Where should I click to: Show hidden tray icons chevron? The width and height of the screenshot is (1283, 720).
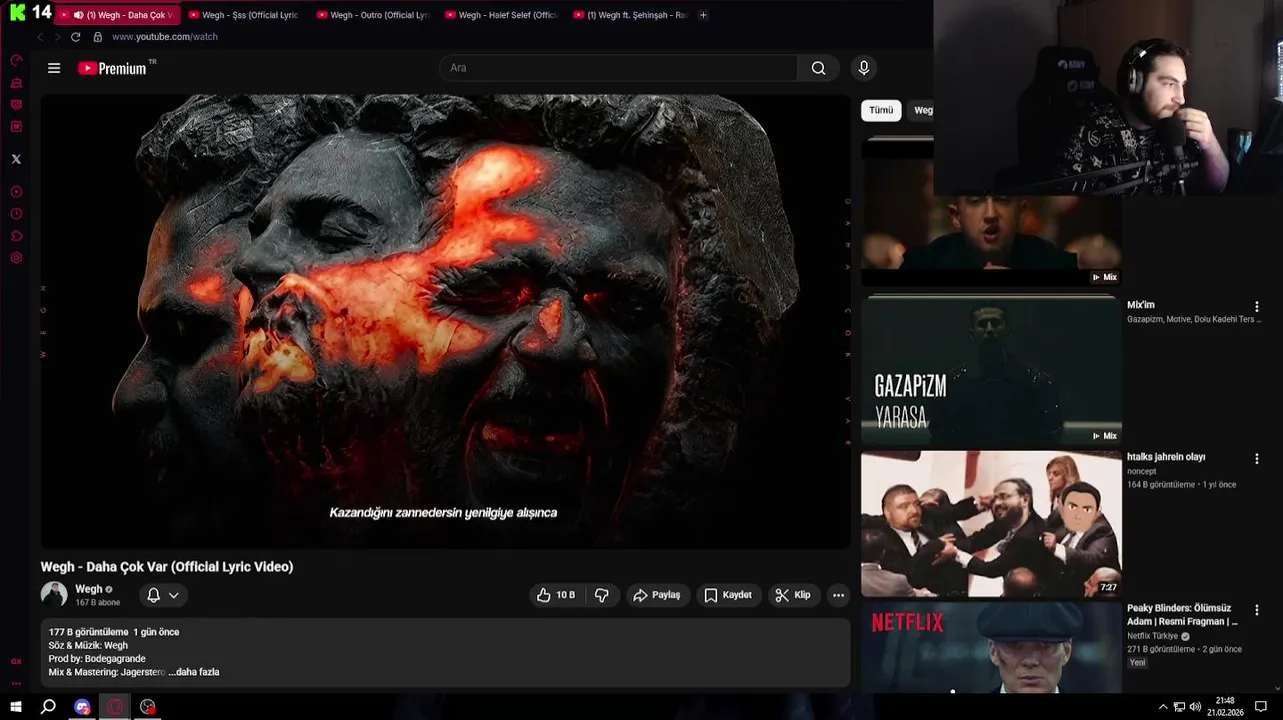(1163, 707)
